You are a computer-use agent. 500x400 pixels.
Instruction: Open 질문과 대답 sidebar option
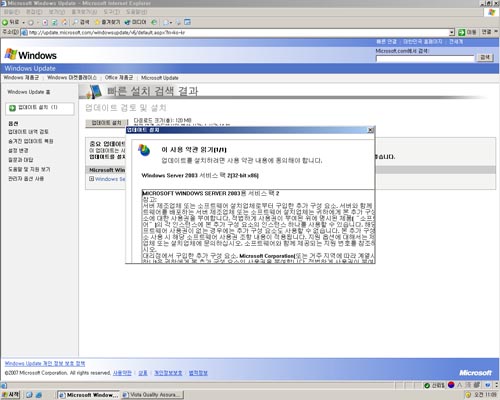pyautogui.click(x=21, y=160)
